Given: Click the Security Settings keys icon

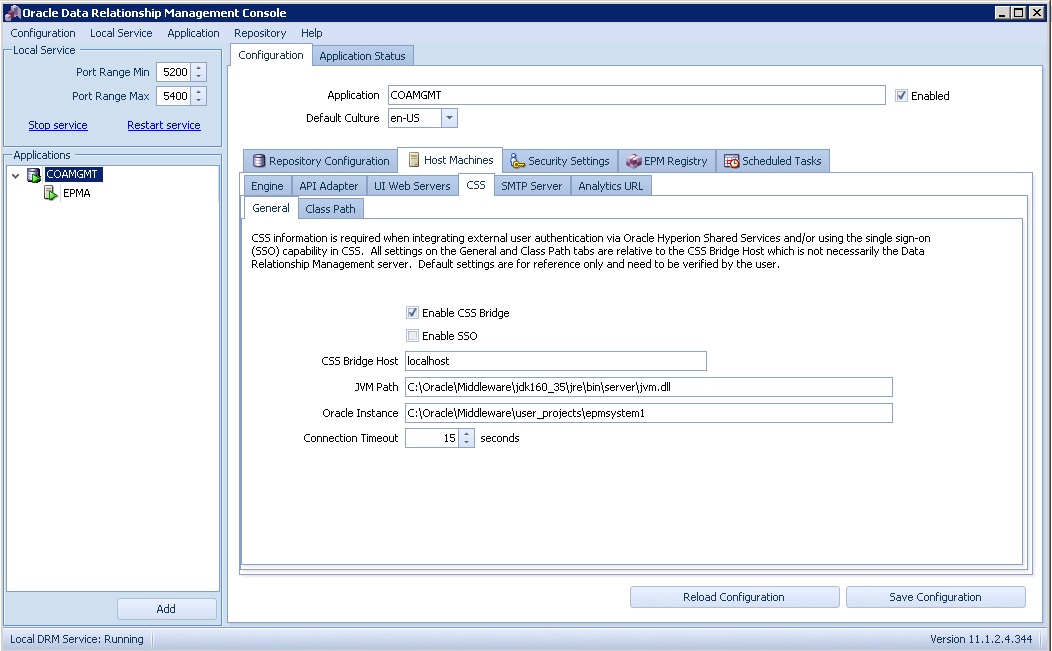Looking at the screenshot, I should coord(517,161).
